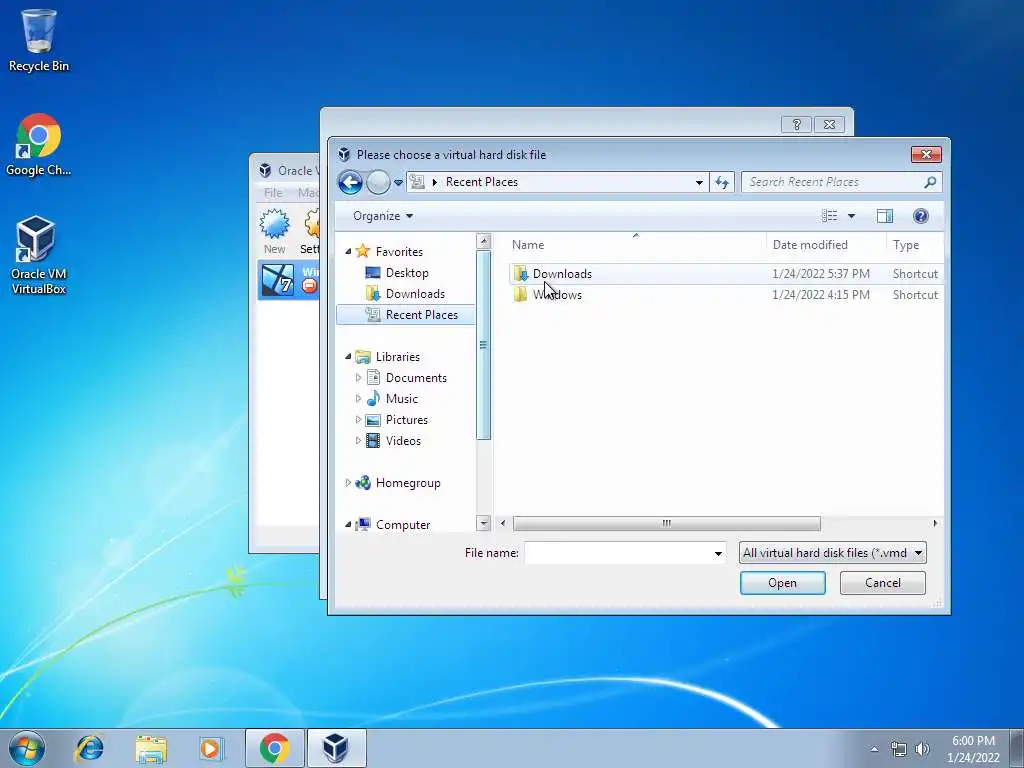The image size is (1024, 768).
Task: Click the horizontal scrollbar thumb in file list
Action: pos(667,523)
